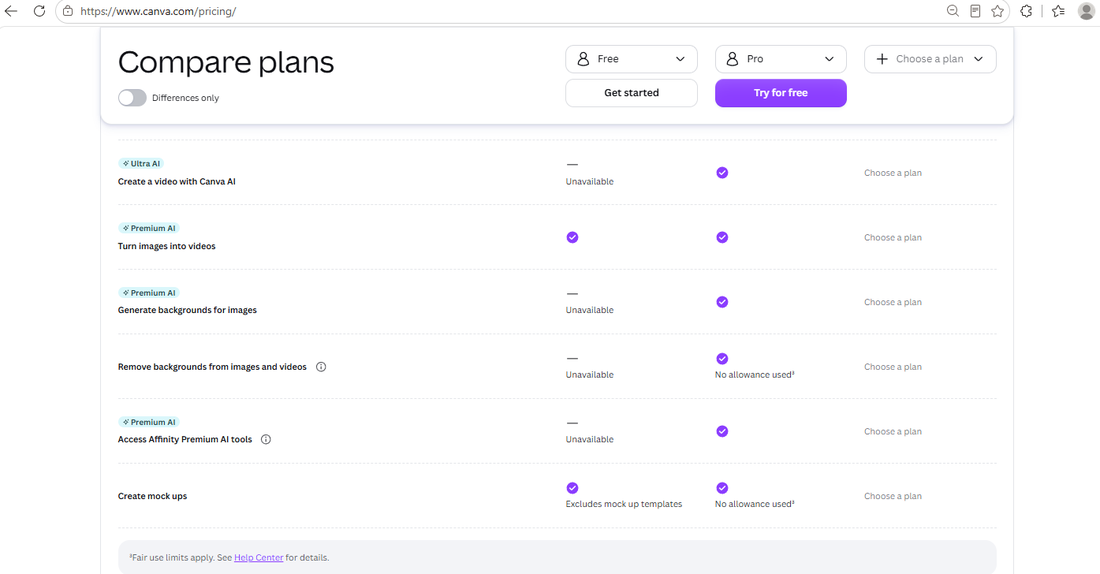Click 'No allowance used' in Create mock ups row
Viewport: 1100px width, 574px height.
point(755,504)
